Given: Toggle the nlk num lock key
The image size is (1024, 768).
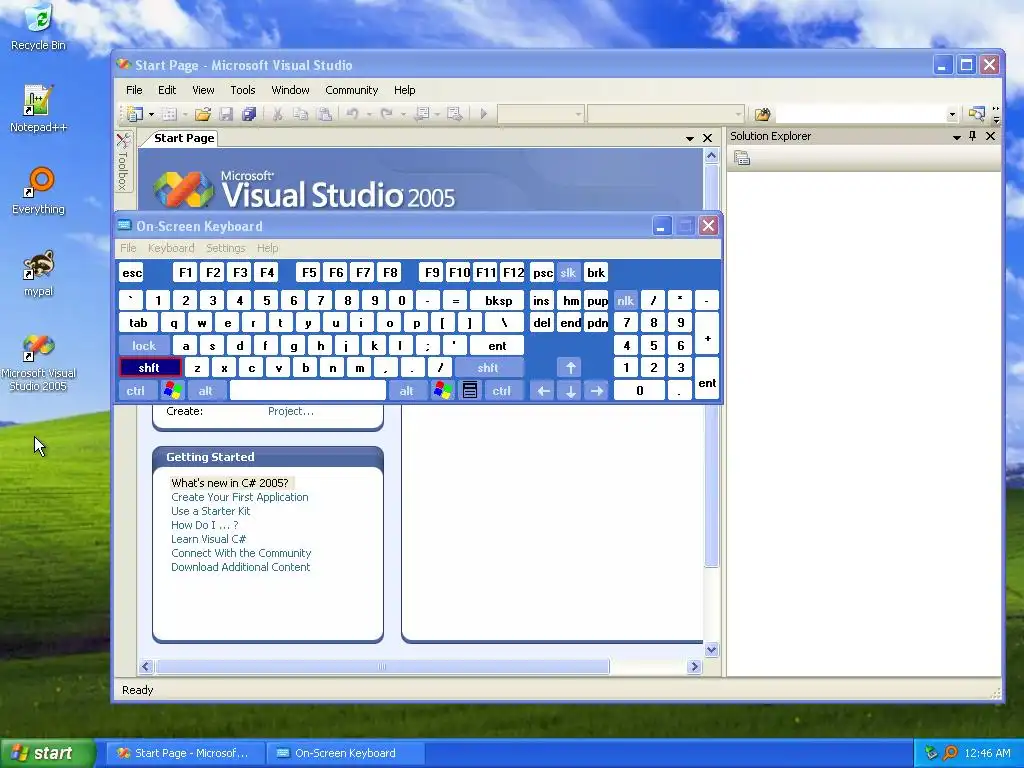Looking at the screenshot, I should (x=626, y=300).
